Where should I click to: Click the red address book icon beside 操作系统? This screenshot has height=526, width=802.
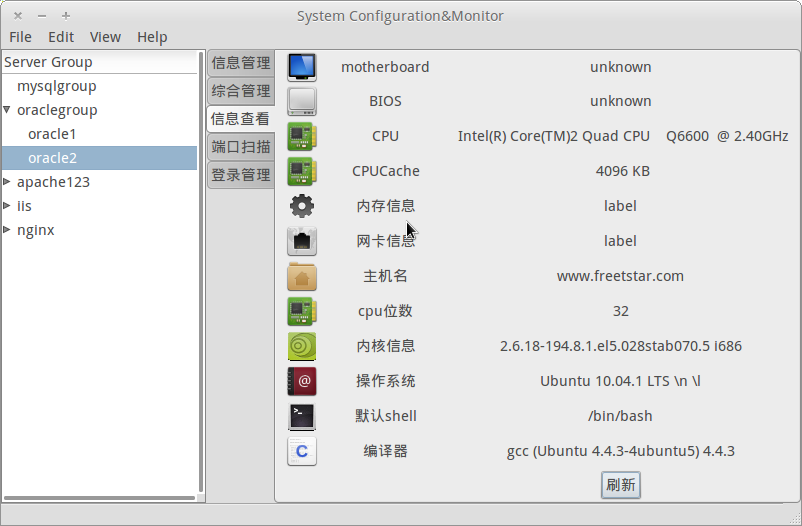[x=302, y=381]
